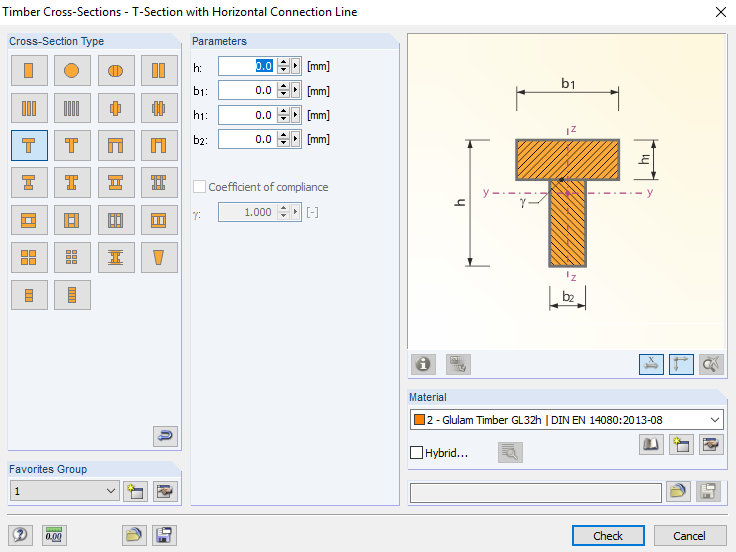Click the cross-section name text field
This screenshot has width=736, height=552.
click(x=536, y=492)
